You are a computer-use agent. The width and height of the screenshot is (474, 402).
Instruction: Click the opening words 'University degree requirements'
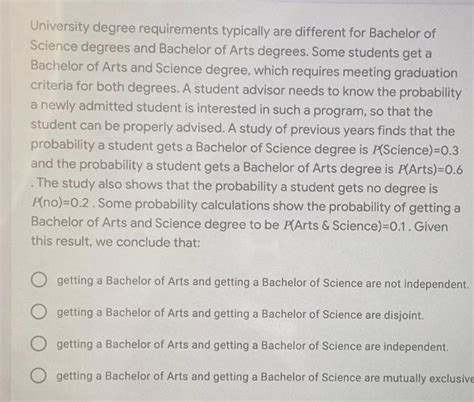[124, 28]
